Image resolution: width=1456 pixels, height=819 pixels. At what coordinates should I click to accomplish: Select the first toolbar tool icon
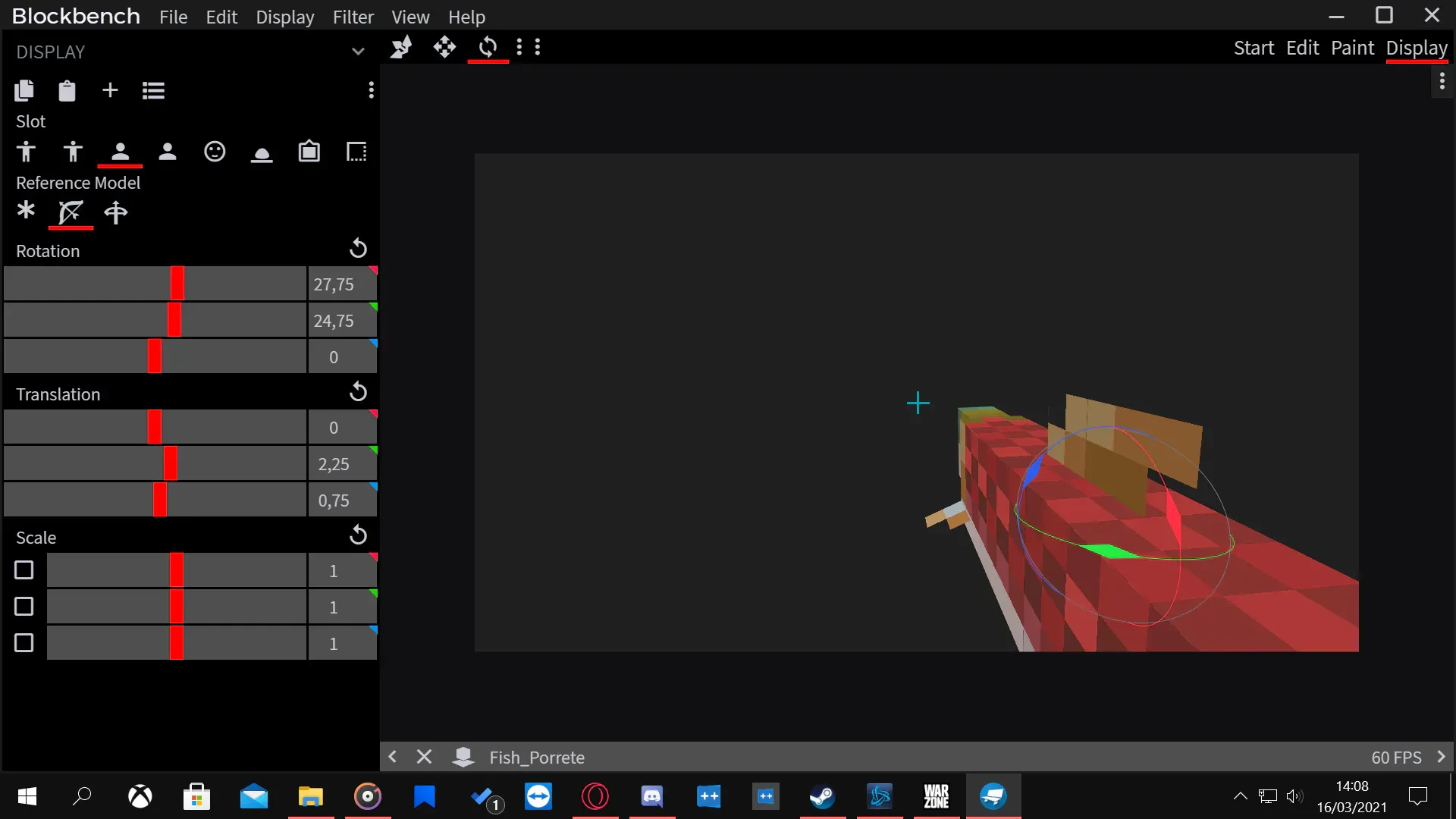tap(401, 48)
